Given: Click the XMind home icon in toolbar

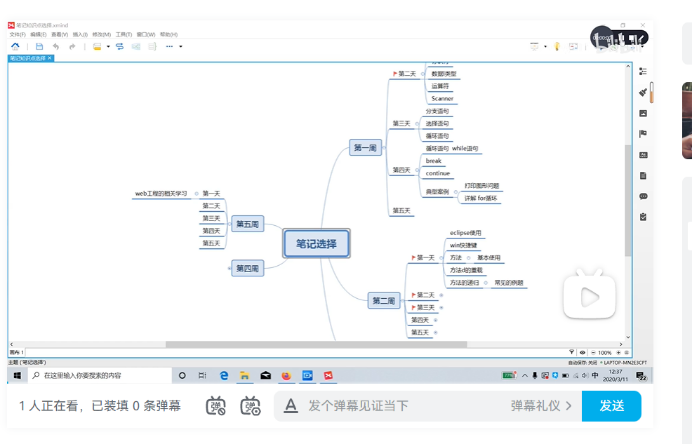Looking at the screenshot, I should pyautogui.click(x=15, y=46).
